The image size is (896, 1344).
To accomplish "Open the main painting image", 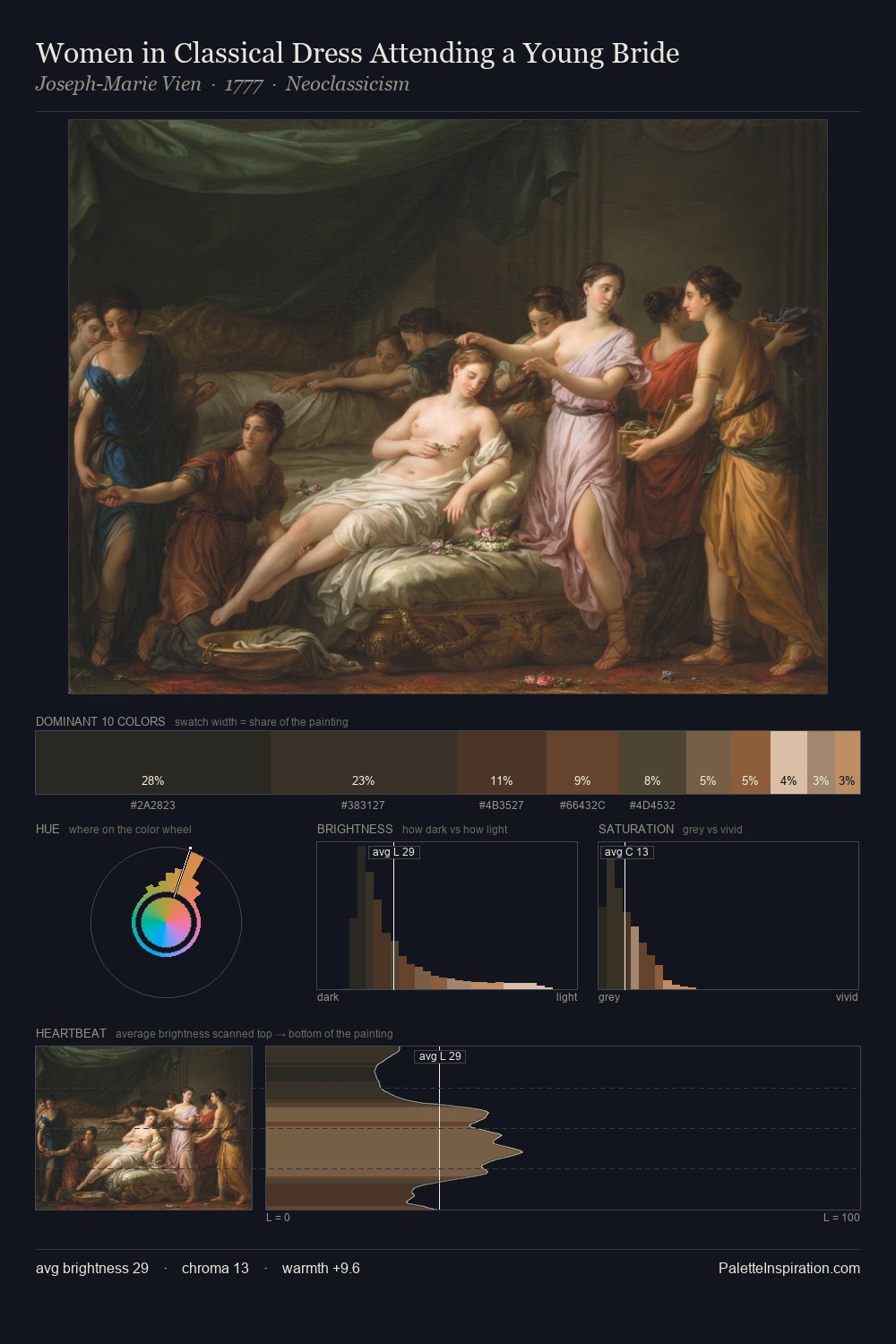I will (x=448, y=407).
